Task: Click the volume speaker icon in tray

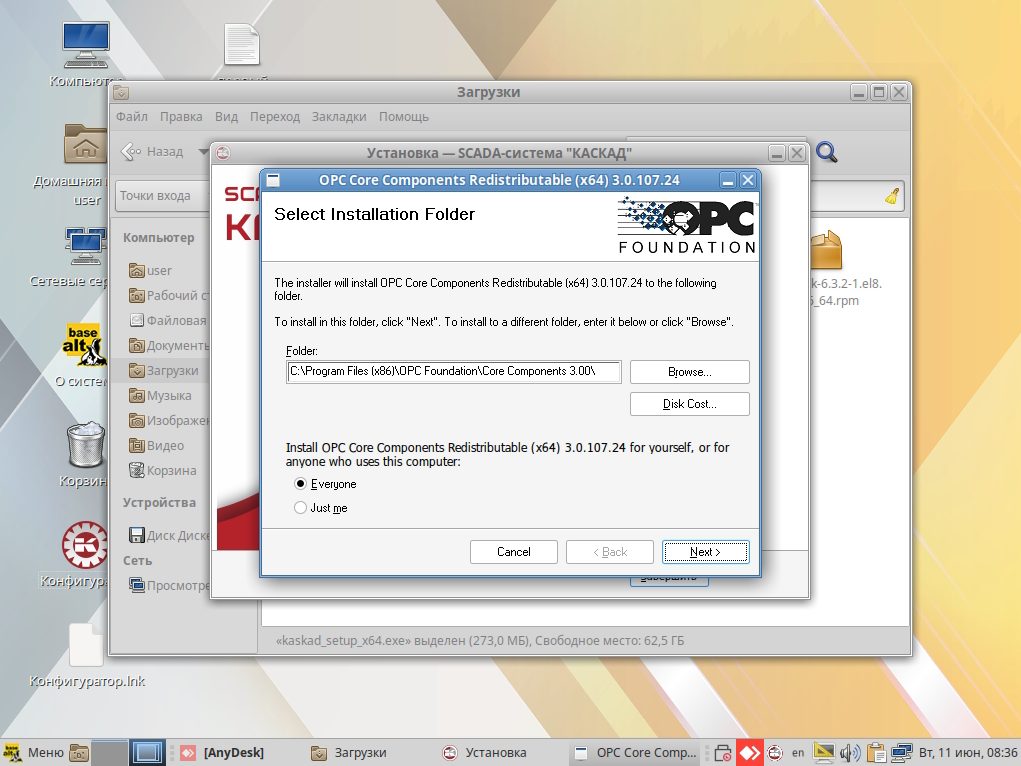Action: (850, 752)
